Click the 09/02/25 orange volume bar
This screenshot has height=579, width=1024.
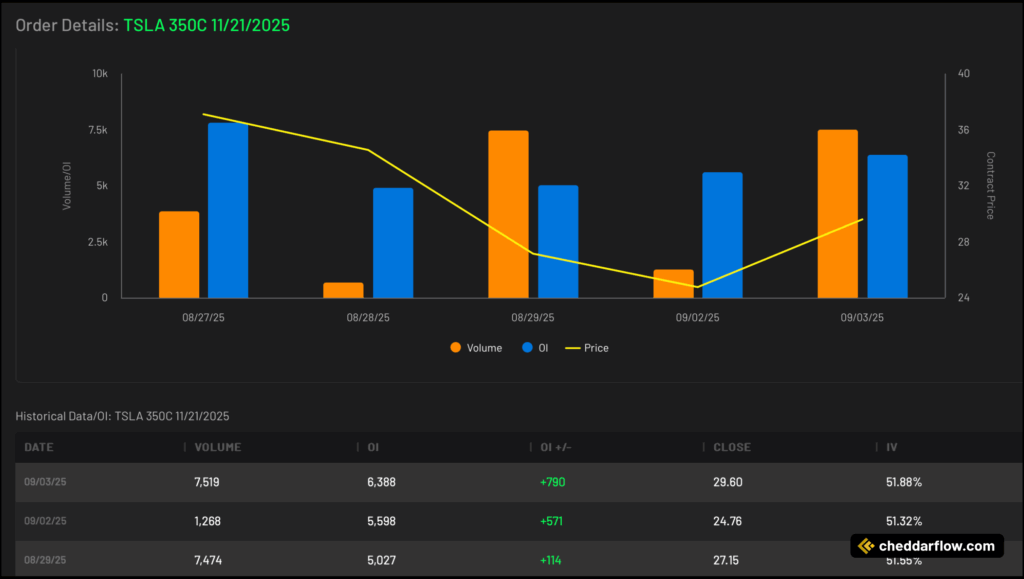[673, 283]
